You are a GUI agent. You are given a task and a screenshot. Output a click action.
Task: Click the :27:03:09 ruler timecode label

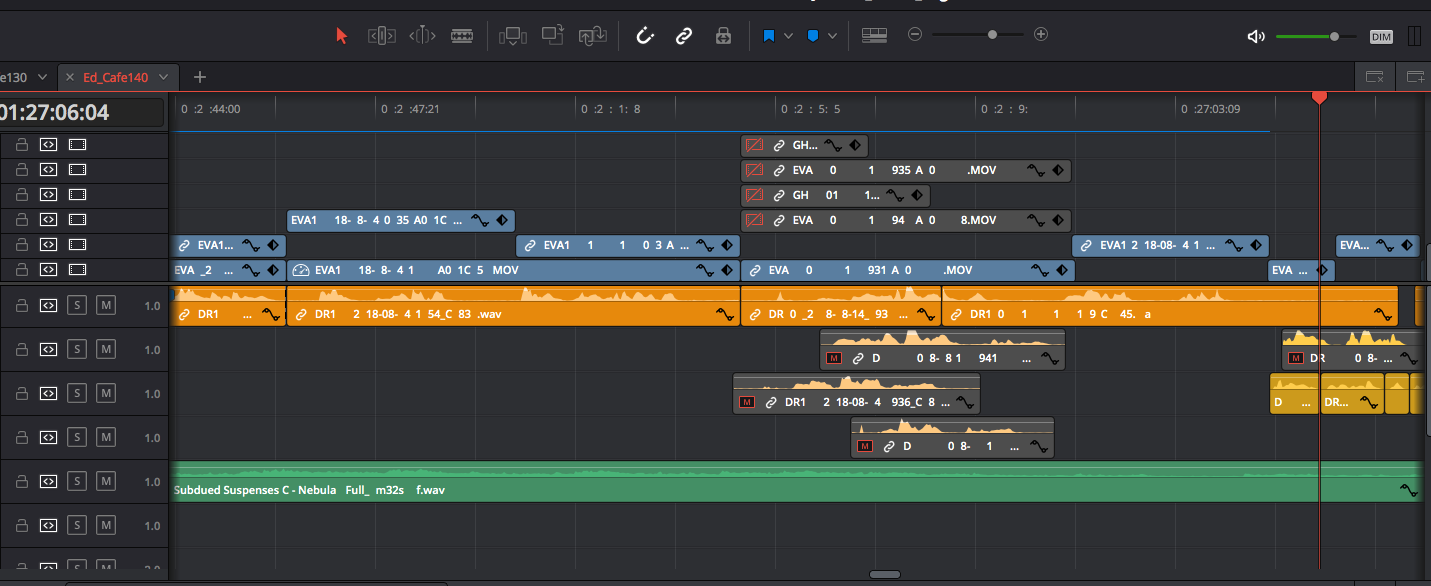point(1210,109)
